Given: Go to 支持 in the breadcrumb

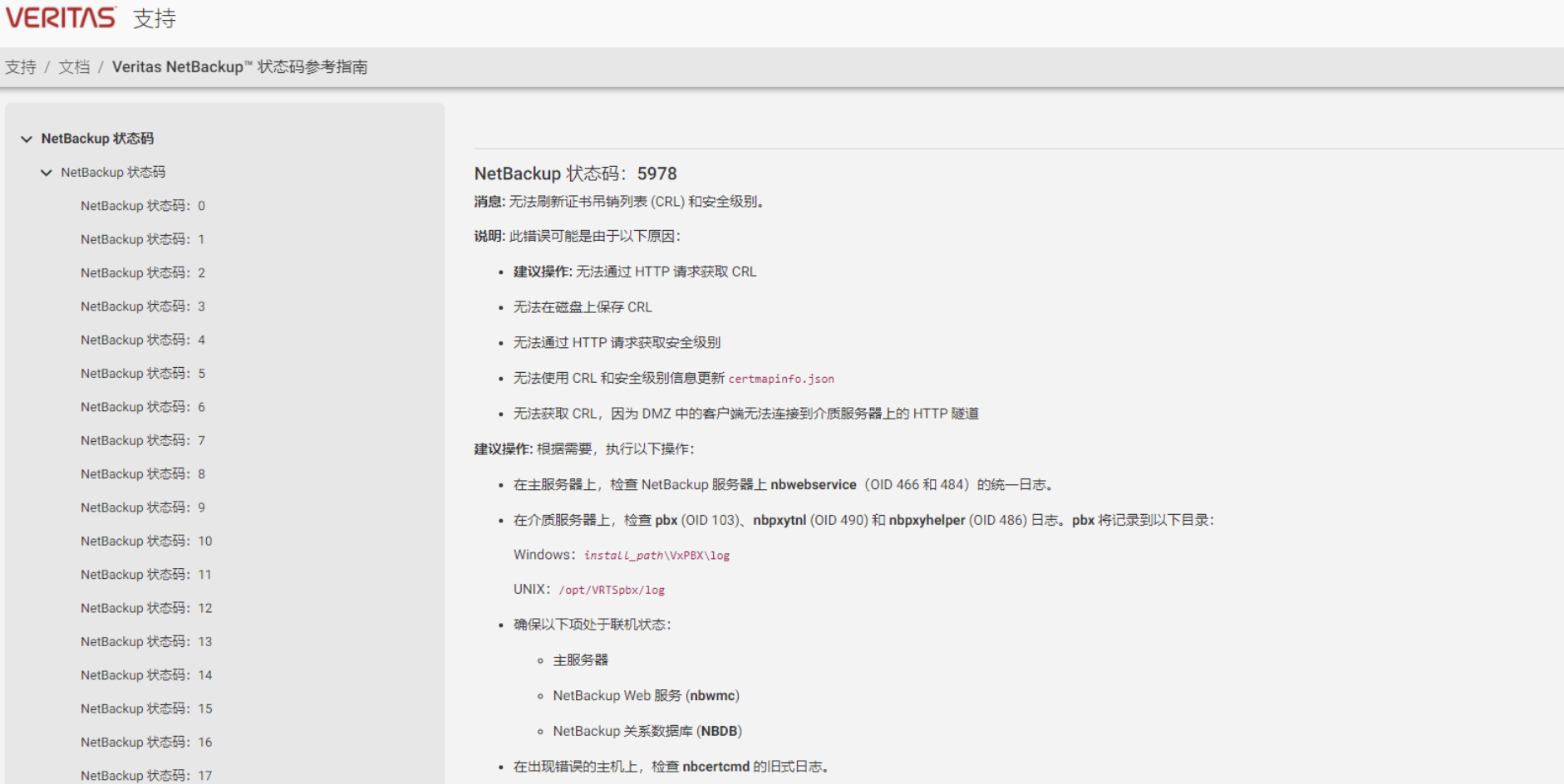Looking at the screenshot, I should coord(21,67).
